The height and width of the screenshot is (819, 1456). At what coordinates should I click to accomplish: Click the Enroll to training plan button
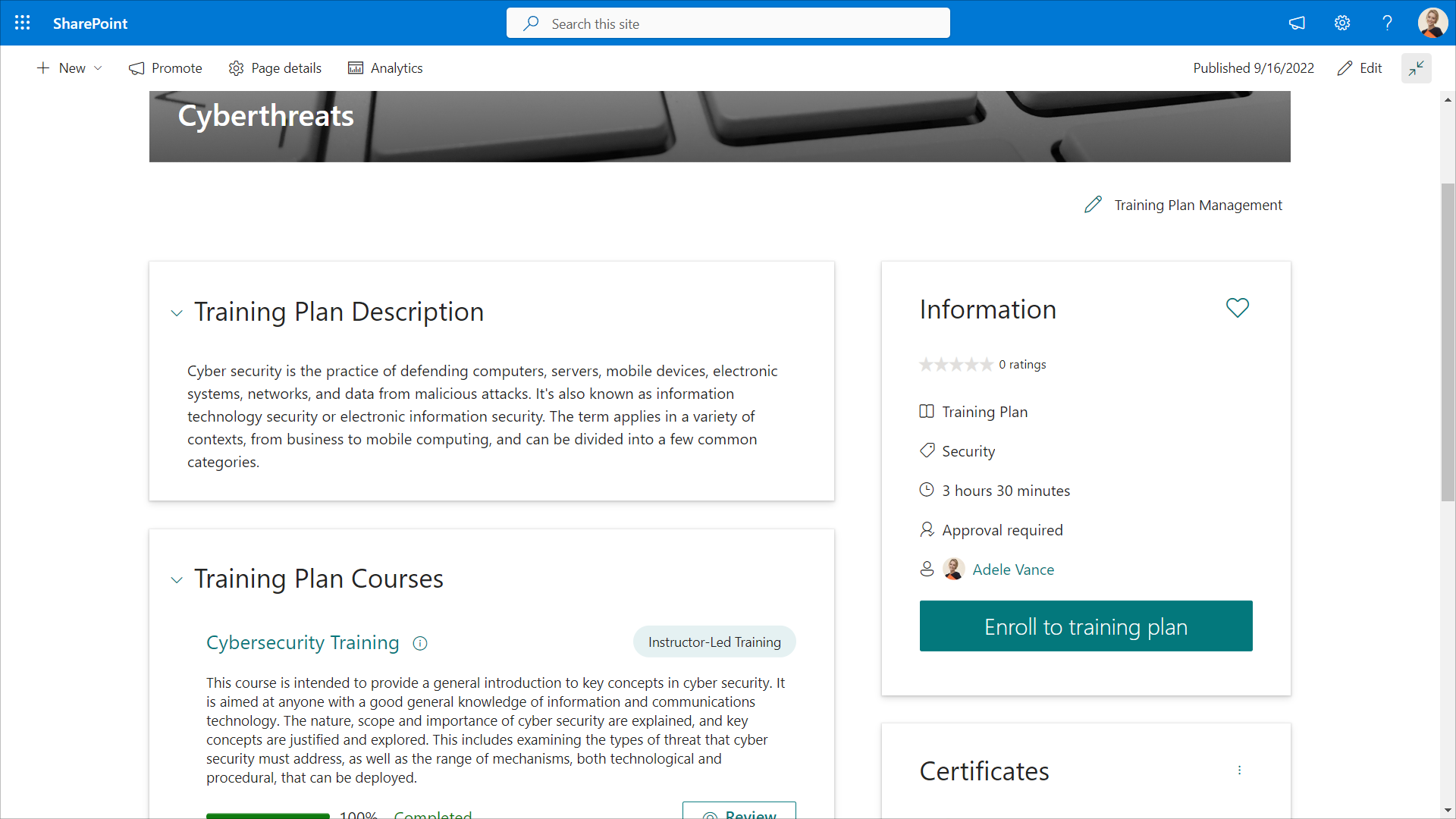1085,626
